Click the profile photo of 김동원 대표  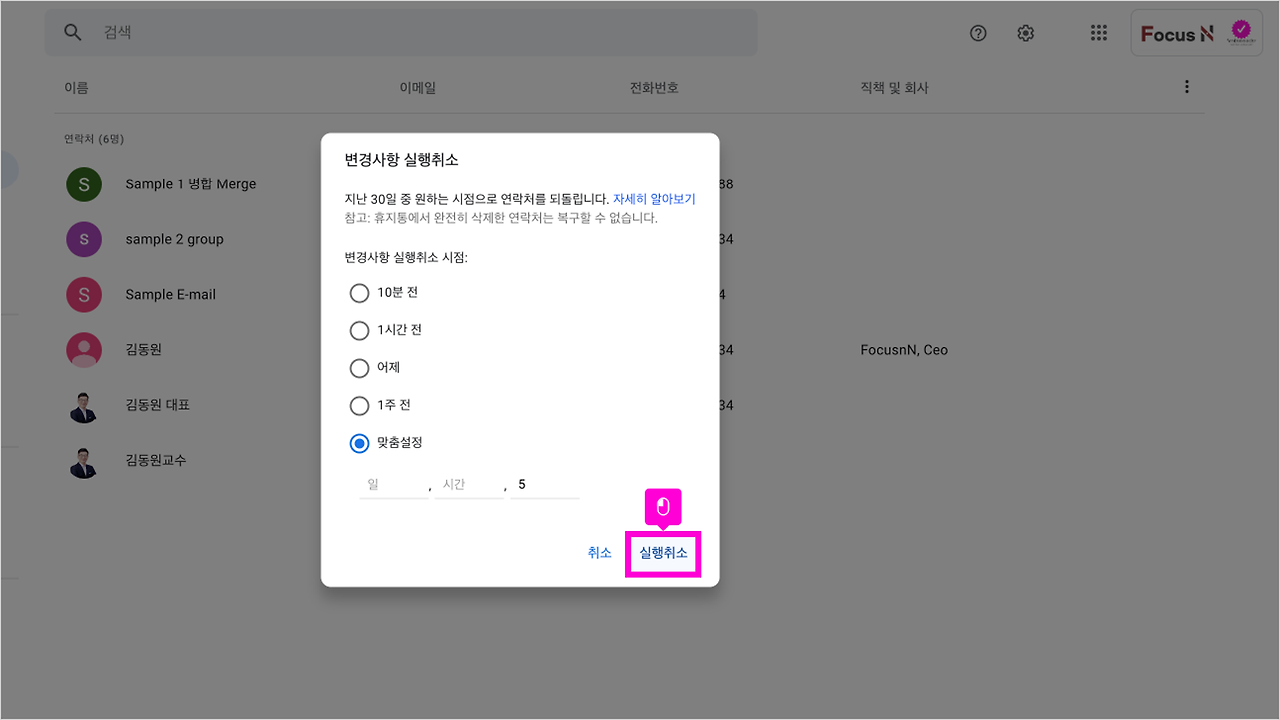(84, 405)
